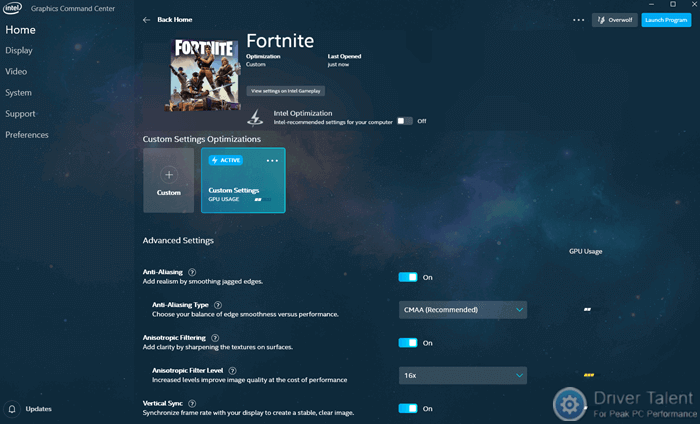
Task: Turn off the Anti-Aliasing toggle
Action: point(408,277)
